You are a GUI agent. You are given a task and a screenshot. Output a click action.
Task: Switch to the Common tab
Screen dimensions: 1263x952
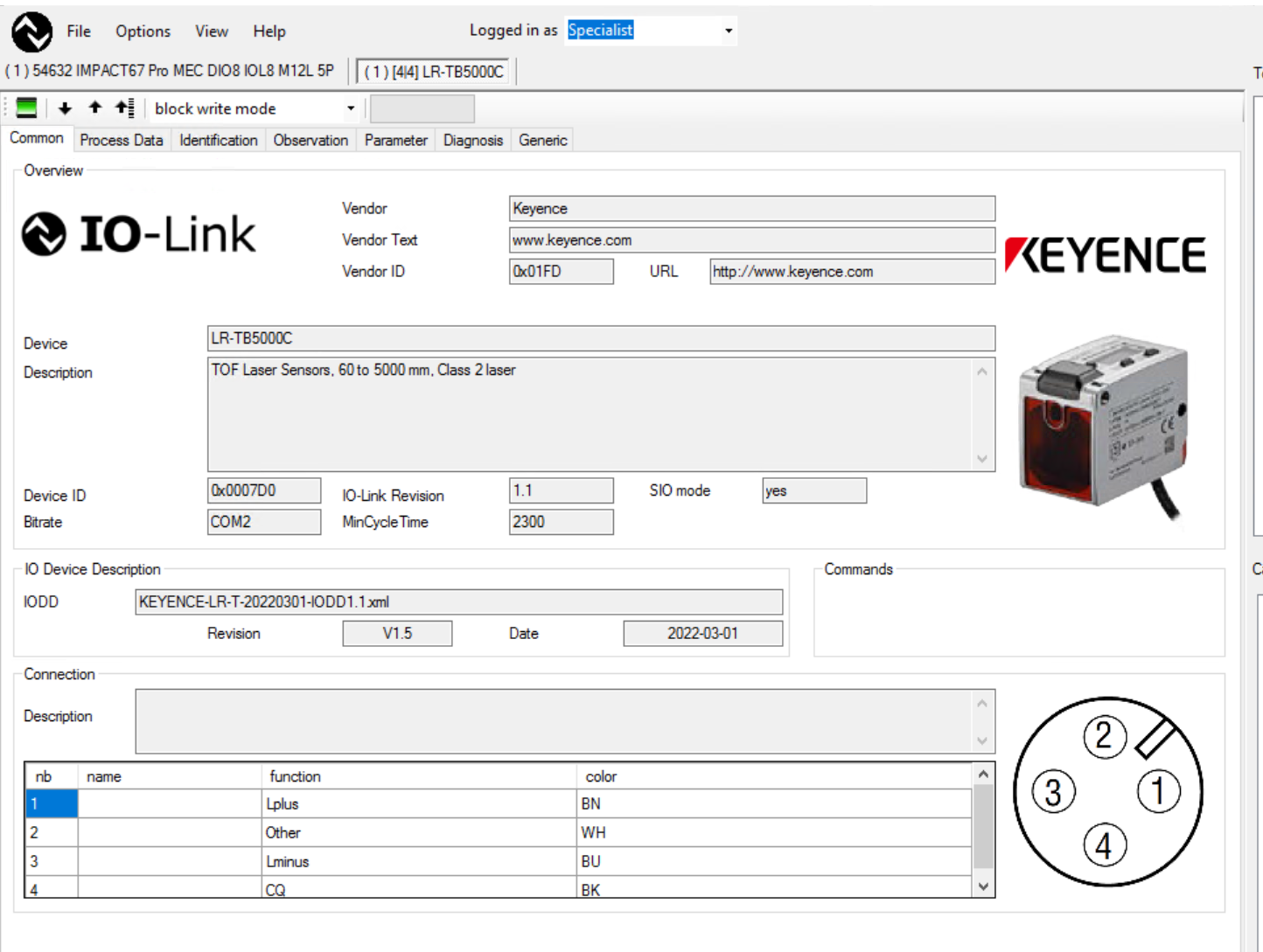(x=37, y=138)
